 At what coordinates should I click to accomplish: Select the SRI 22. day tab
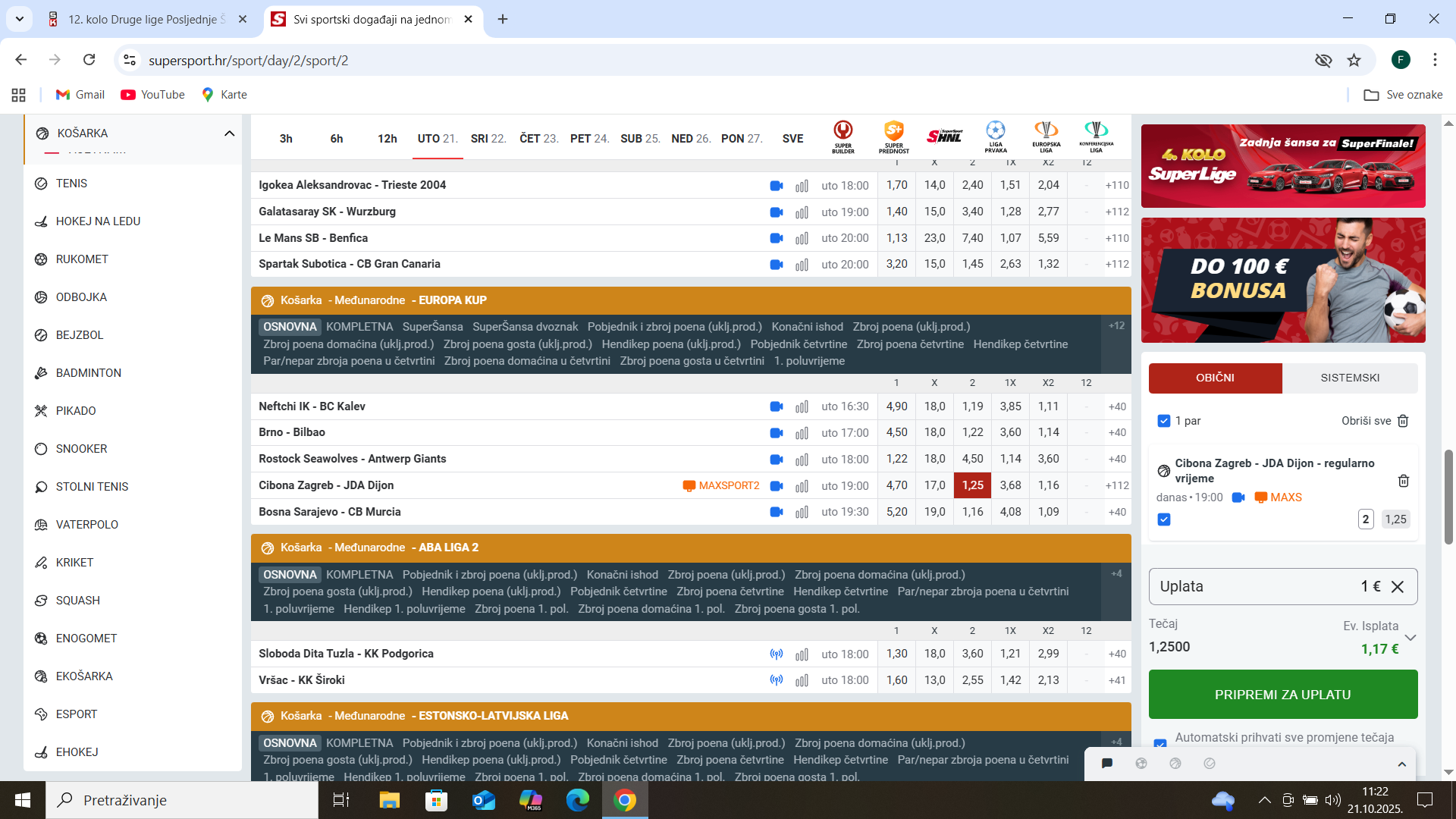click(x=488, y=139)
